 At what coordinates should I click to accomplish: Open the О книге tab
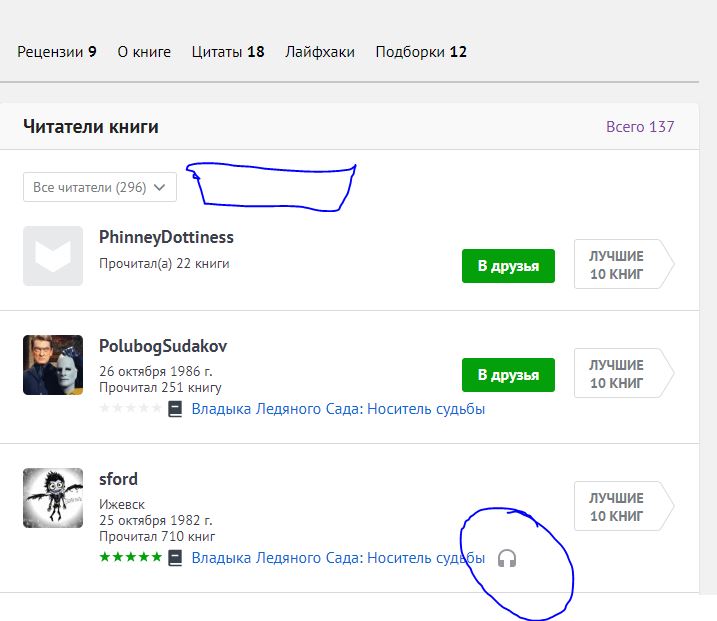coord(144,52)
